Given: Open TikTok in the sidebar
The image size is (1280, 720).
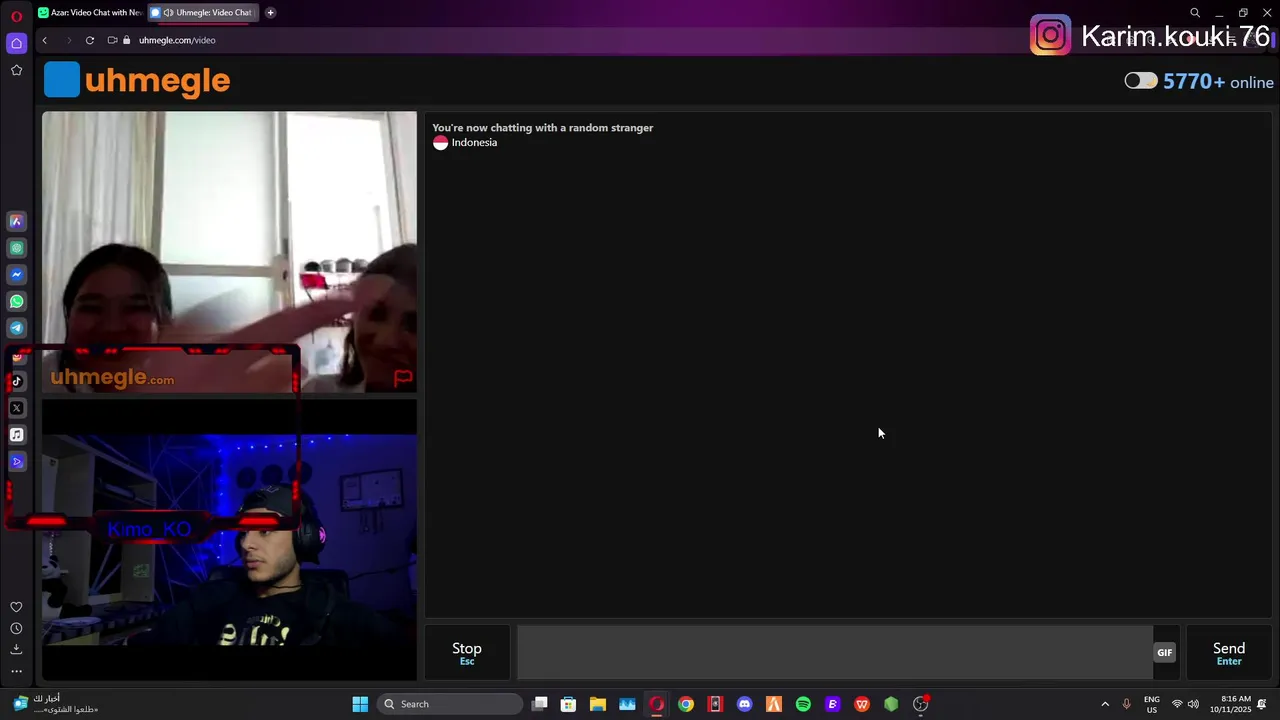Looking at the screenshot, I should [x=16, y=381].
